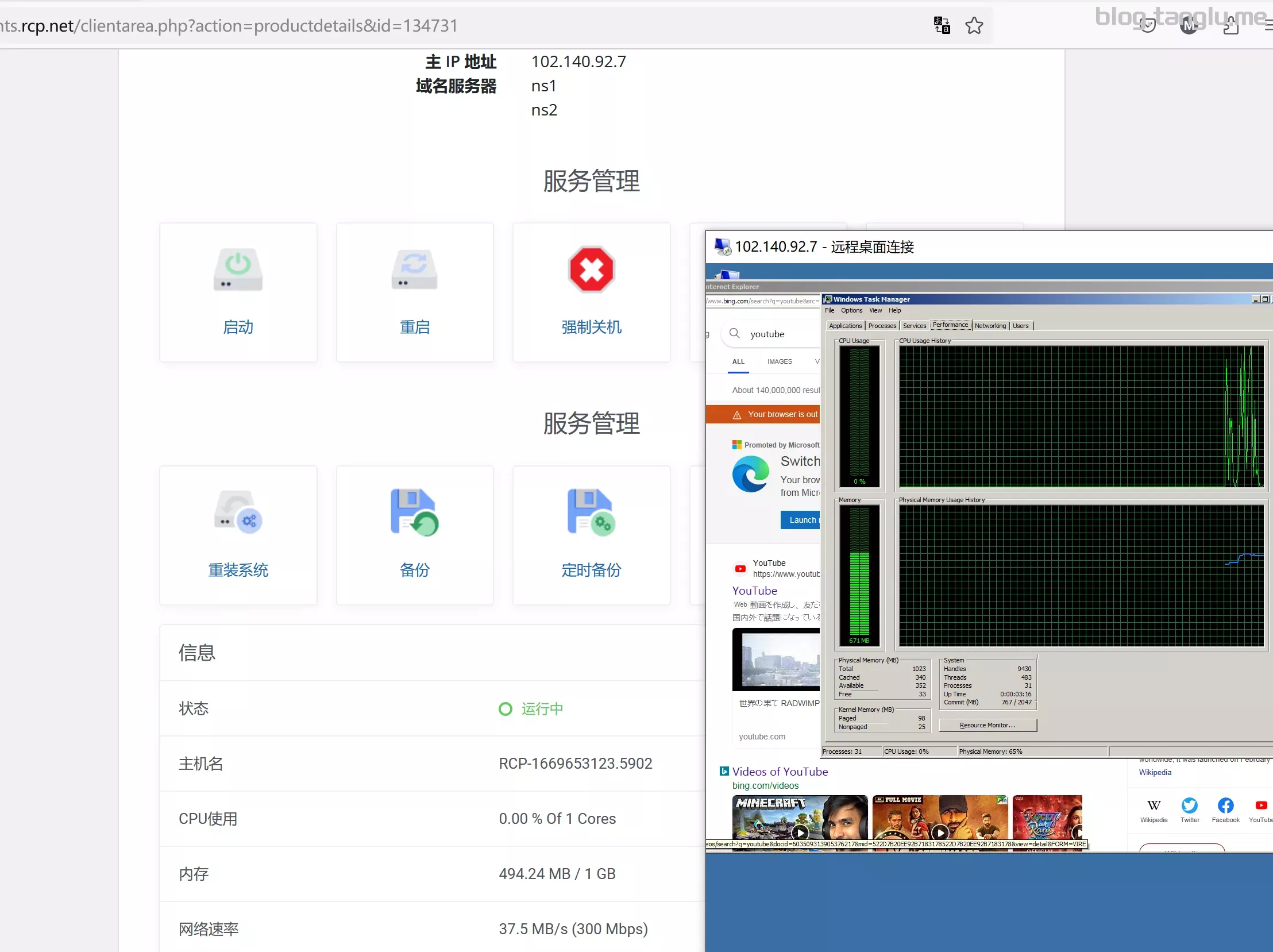
Task: Select the IMAGES tab in Bing results
Action: point(779,361)
